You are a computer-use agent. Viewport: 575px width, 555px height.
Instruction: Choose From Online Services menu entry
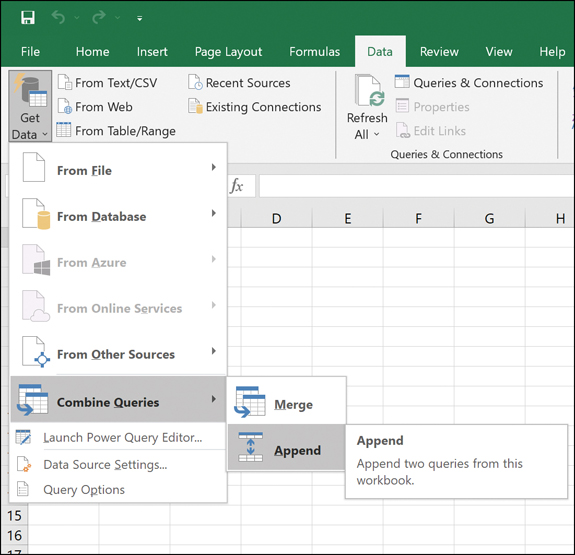pyautogui.click(x=118, y=307)
